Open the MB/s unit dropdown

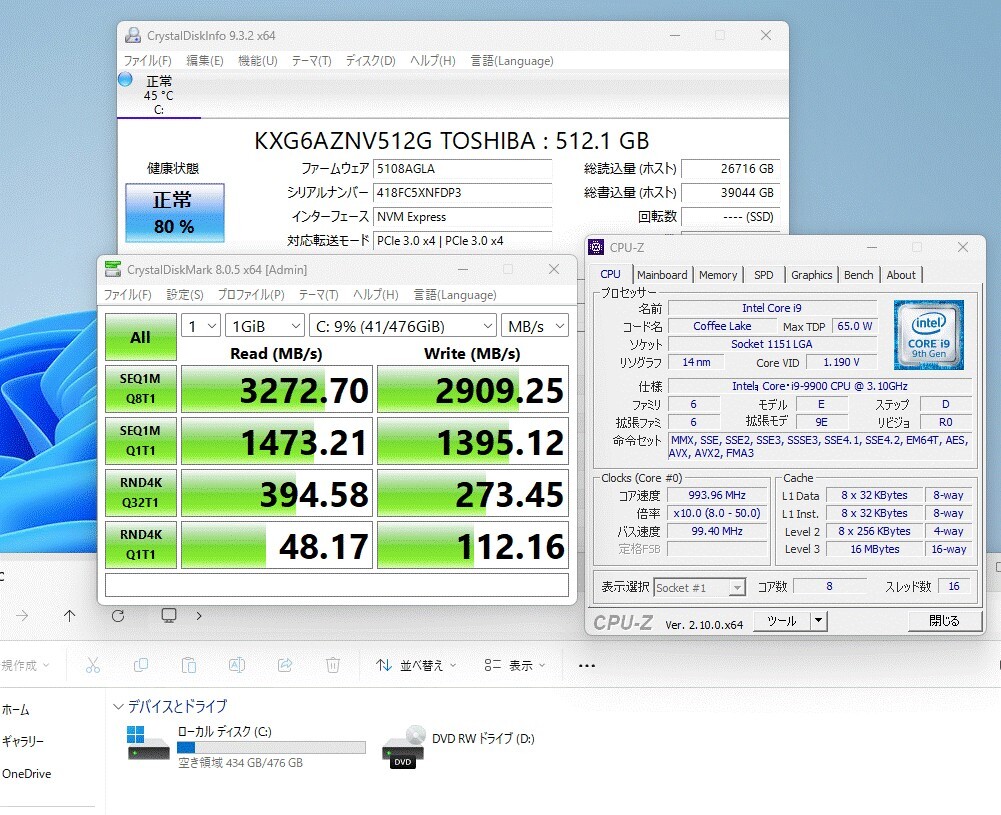[x=535, y=326]
